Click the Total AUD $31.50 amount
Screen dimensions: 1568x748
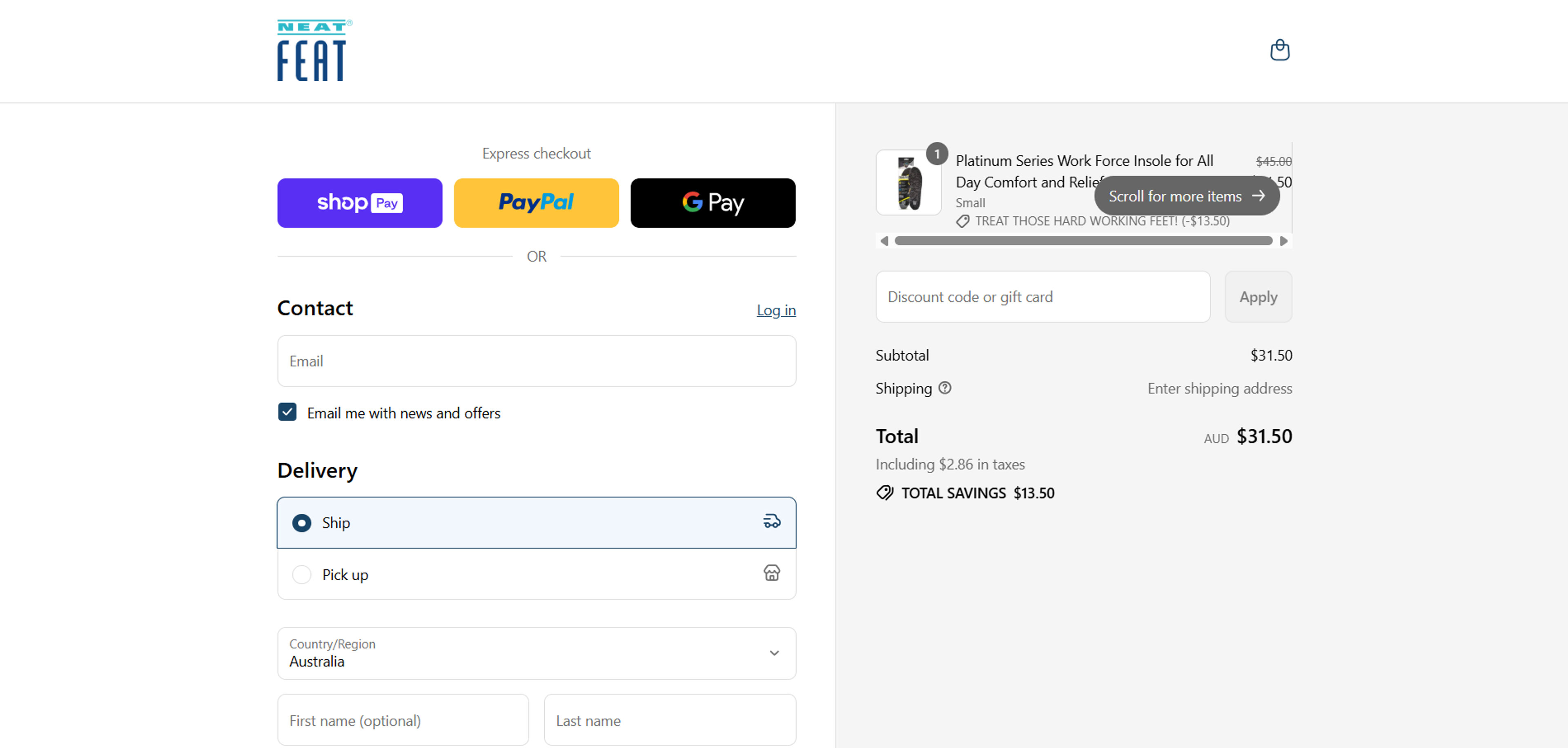(1248, 437)
